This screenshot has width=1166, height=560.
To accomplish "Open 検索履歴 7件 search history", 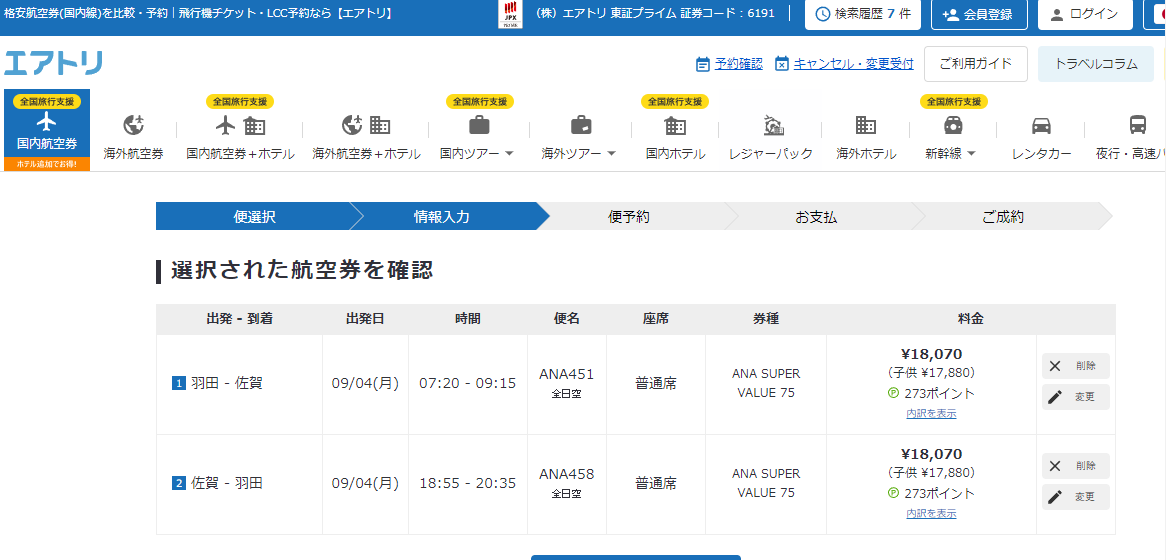I will (x=863, y=14).
